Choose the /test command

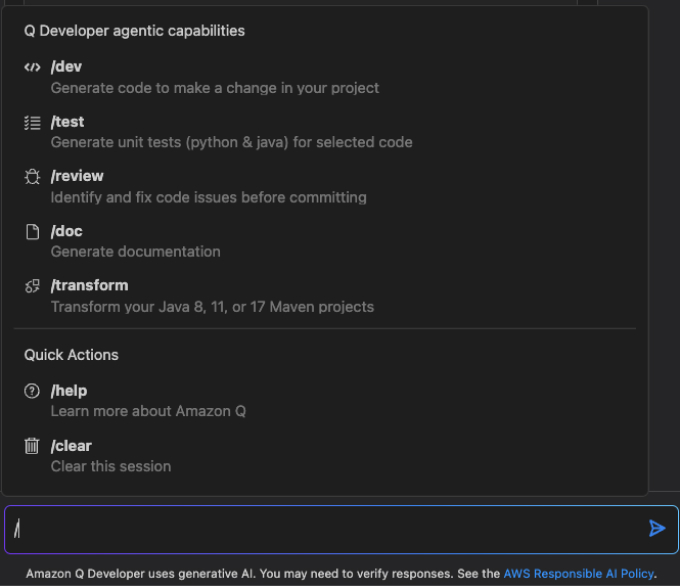pos(325,132)
